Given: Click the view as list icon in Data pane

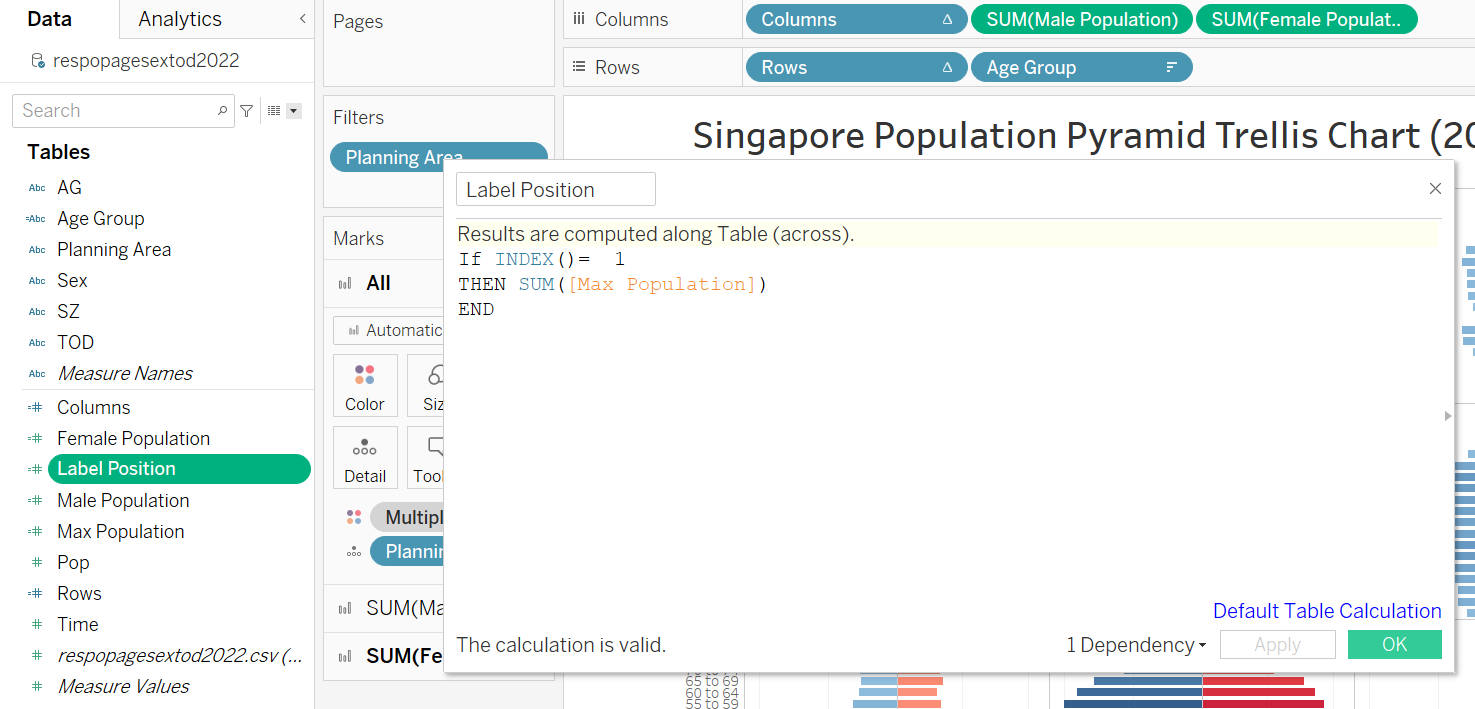Looking at the screenshot, I should point(274,111).
